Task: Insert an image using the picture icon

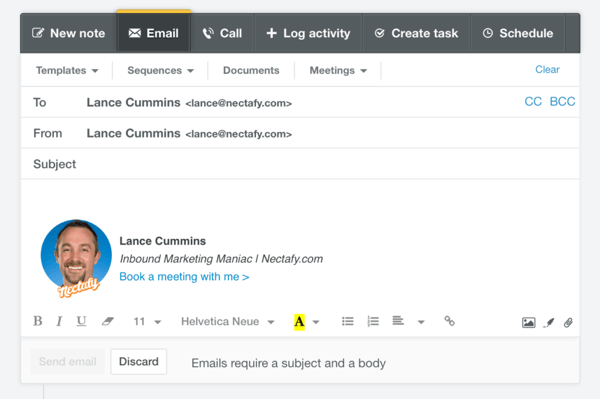Action: click(x=528, y=322)
